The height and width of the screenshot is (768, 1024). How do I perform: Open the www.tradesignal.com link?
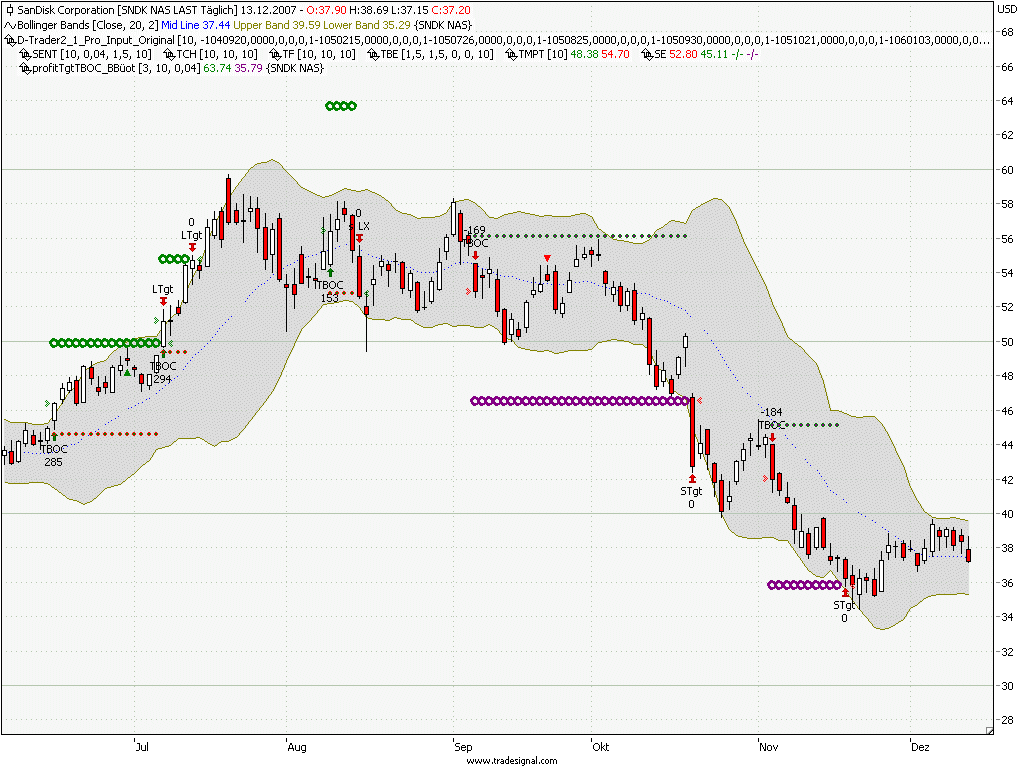512,761
